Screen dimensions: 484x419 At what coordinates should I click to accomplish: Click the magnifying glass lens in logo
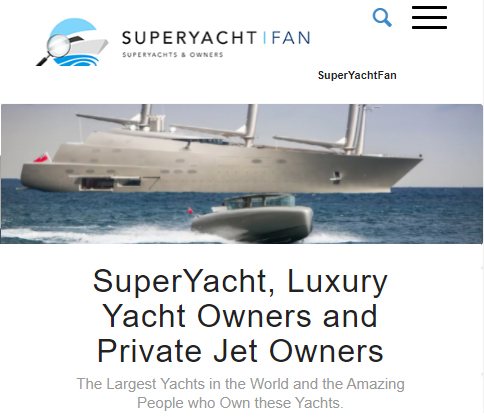(x=58, y=45)
